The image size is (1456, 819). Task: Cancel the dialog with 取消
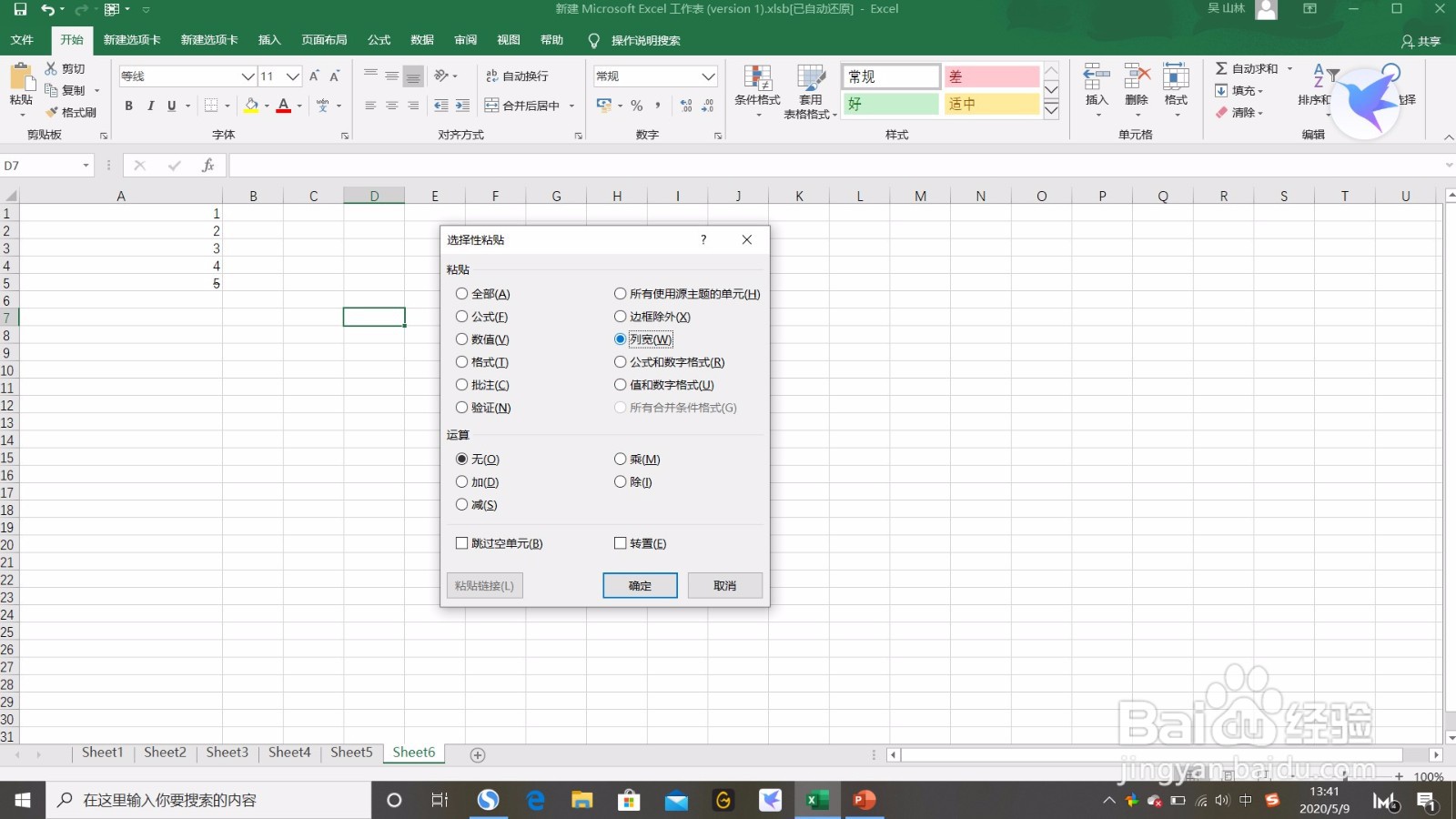point(724,585)
